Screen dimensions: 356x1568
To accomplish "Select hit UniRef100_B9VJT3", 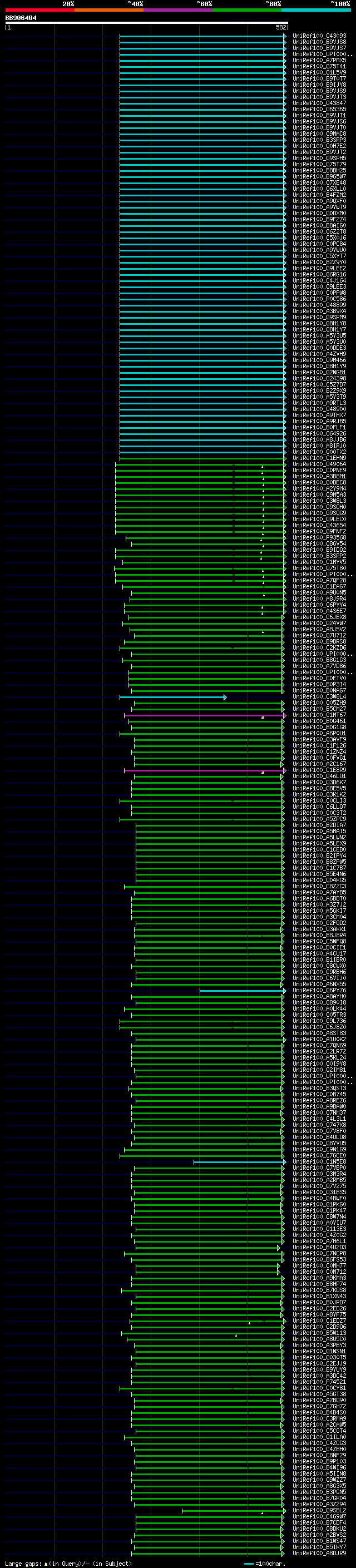I will click(319, 97).
